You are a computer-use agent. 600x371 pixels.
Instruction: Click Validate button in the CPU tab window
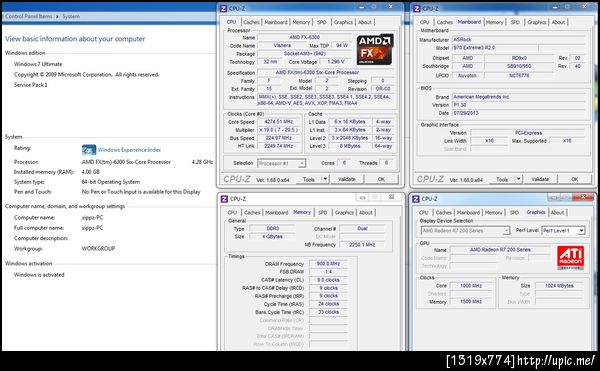[x=347, y=179]
